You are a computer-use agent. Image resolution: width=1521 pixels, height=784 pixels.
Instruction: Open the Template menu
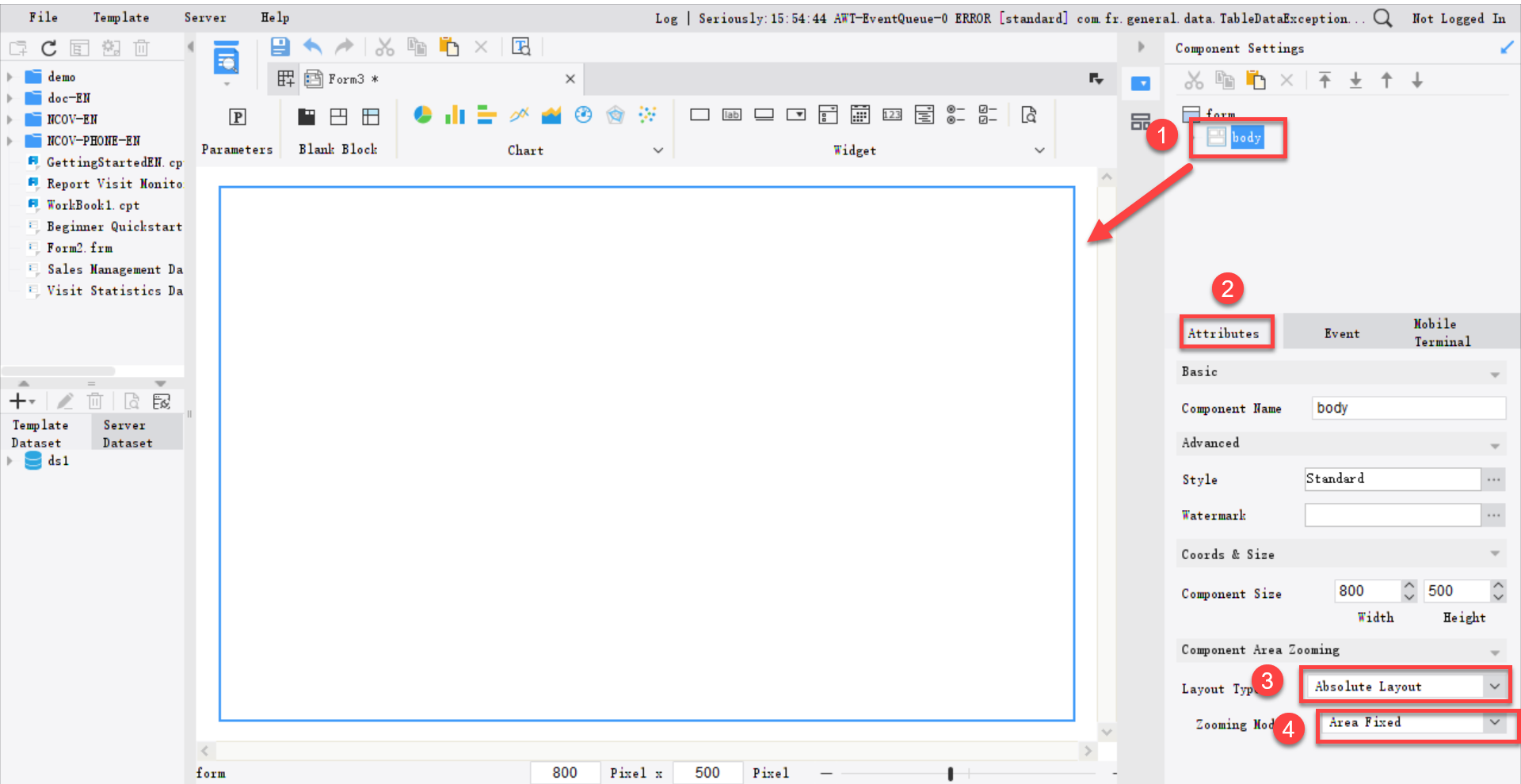coord(120,17)
